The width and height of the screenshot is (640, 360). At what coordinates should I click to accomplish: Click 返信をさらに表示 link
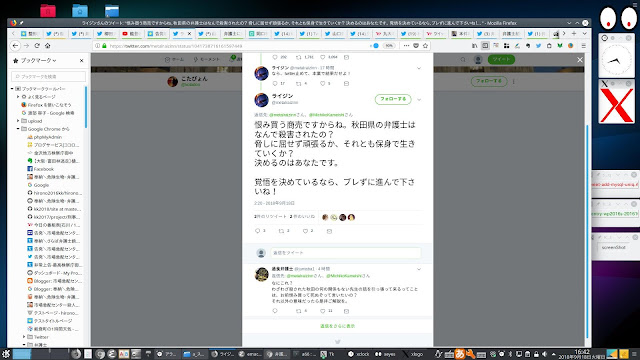(337, 326)
